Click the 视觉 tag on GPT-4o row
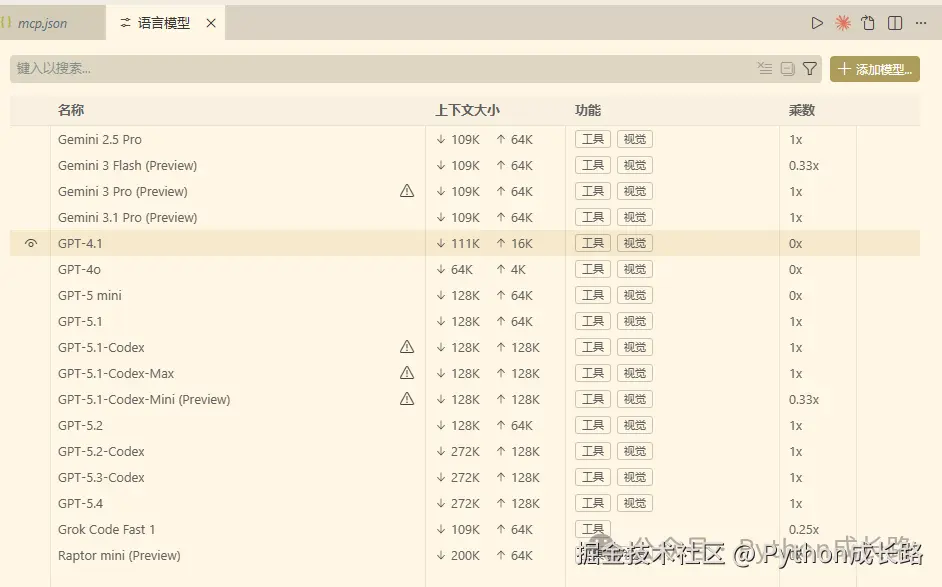The height and width of the screenshot is (587, 942). pos(635,269)
